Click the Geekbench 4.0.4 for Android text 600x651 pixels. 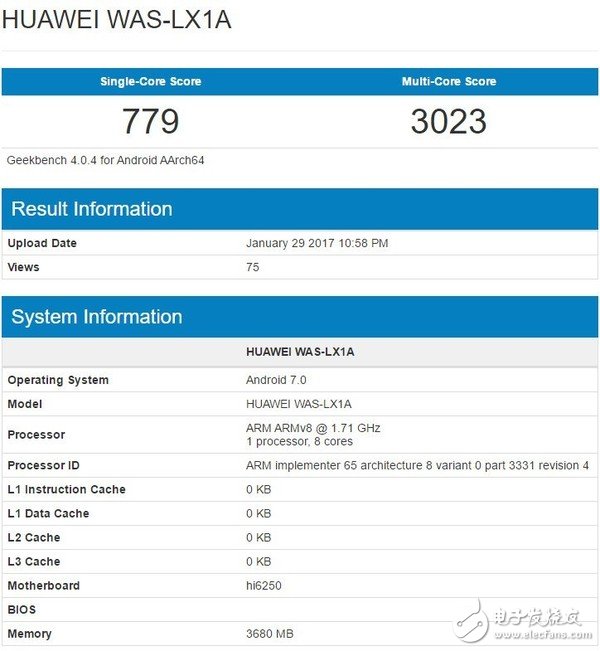(106, 160)
